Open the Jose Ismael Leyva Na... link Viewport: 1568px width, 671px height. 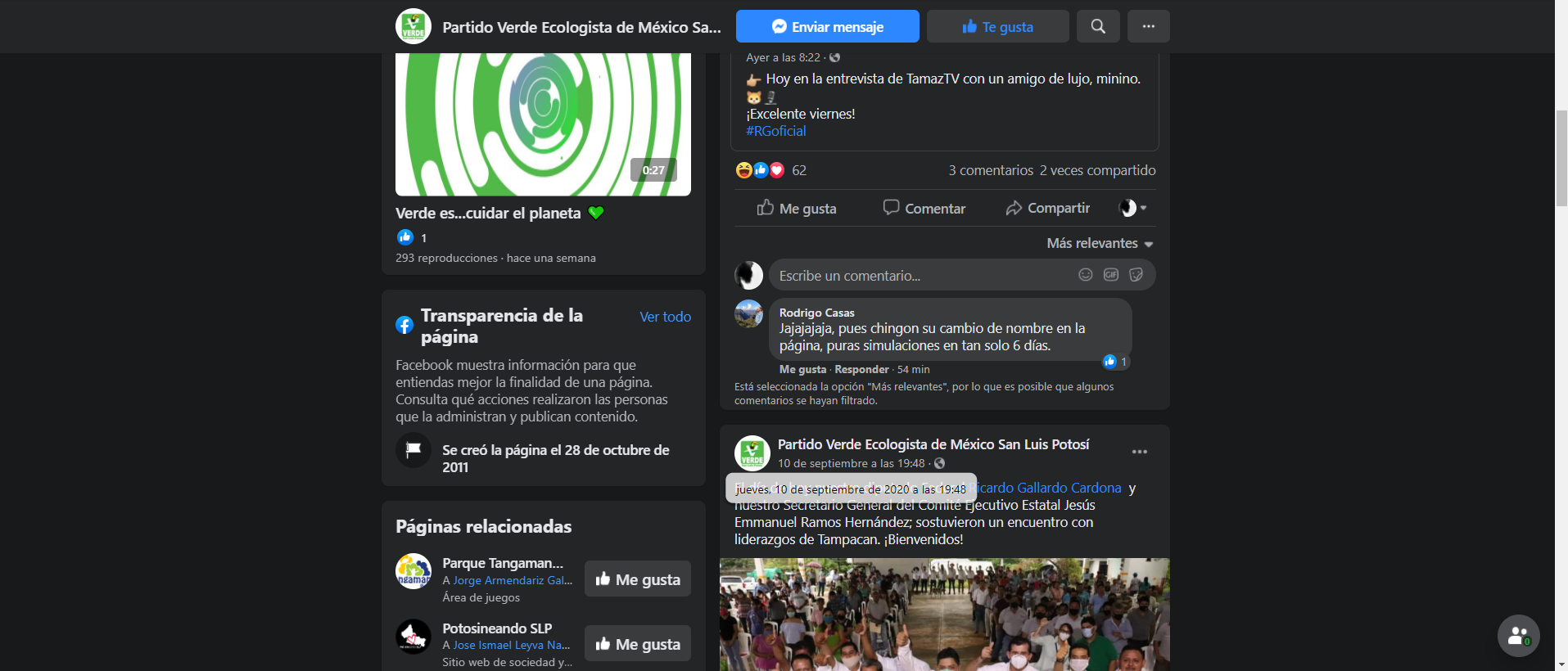pos(512,645)
